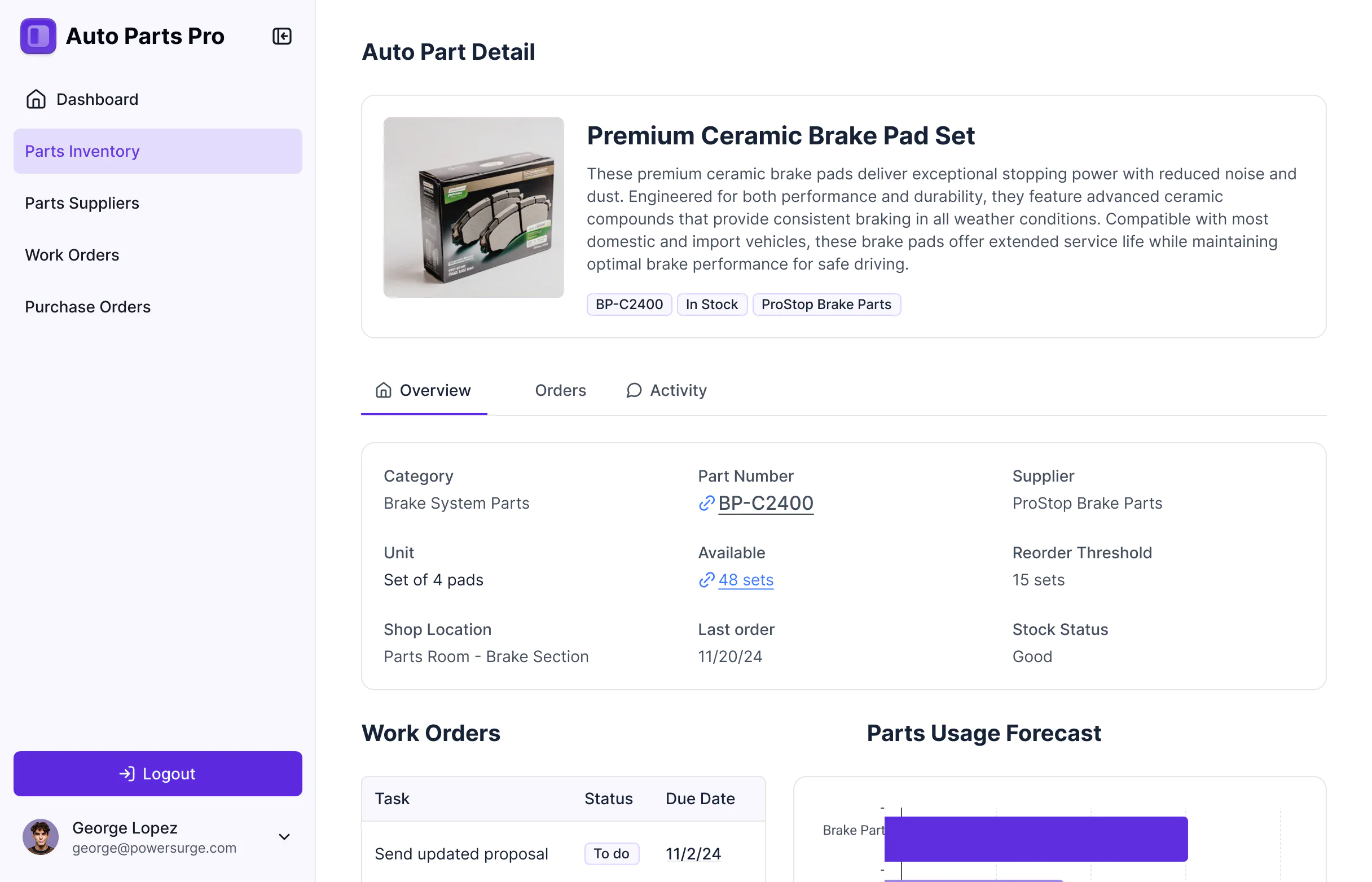
Task: Switch to the Orders tab
Action: click(x=560, y=390)
